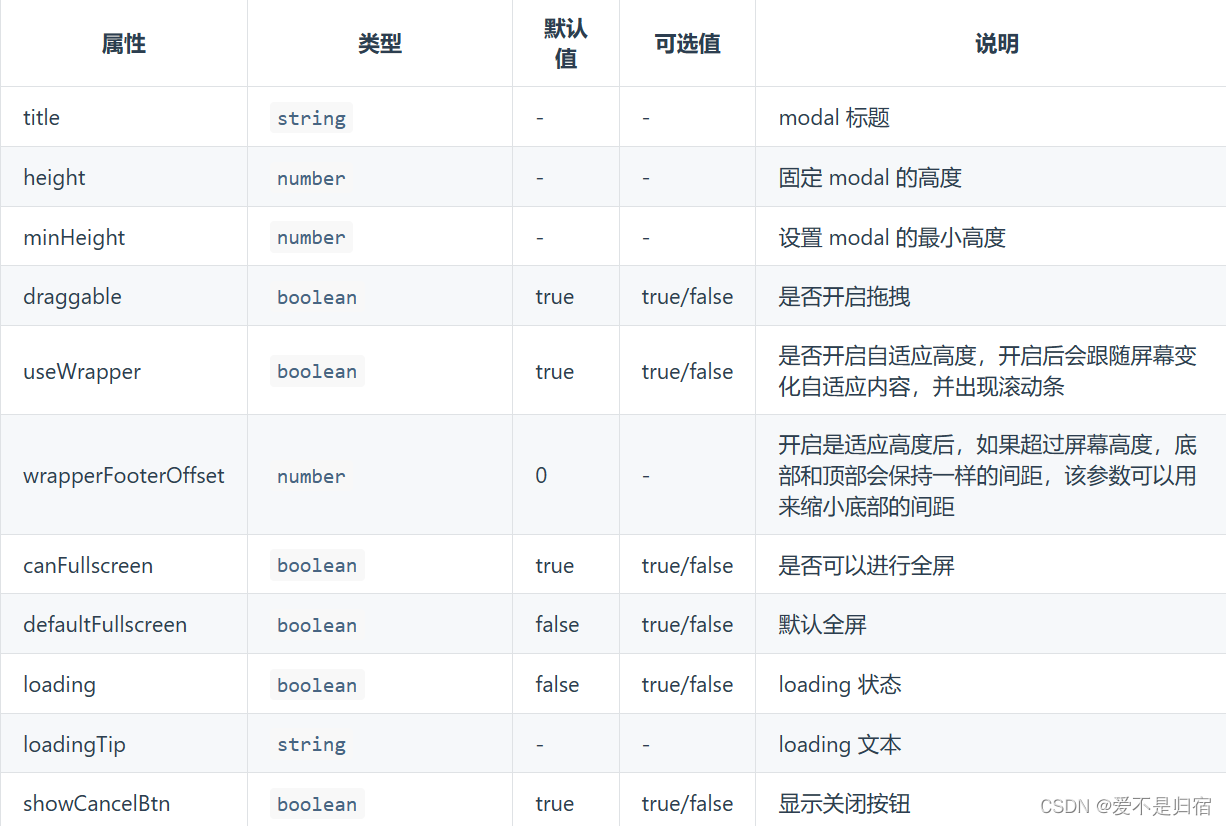Click the string type badge for title
This screenshot has height=826, width=1226.
point(311,117)
